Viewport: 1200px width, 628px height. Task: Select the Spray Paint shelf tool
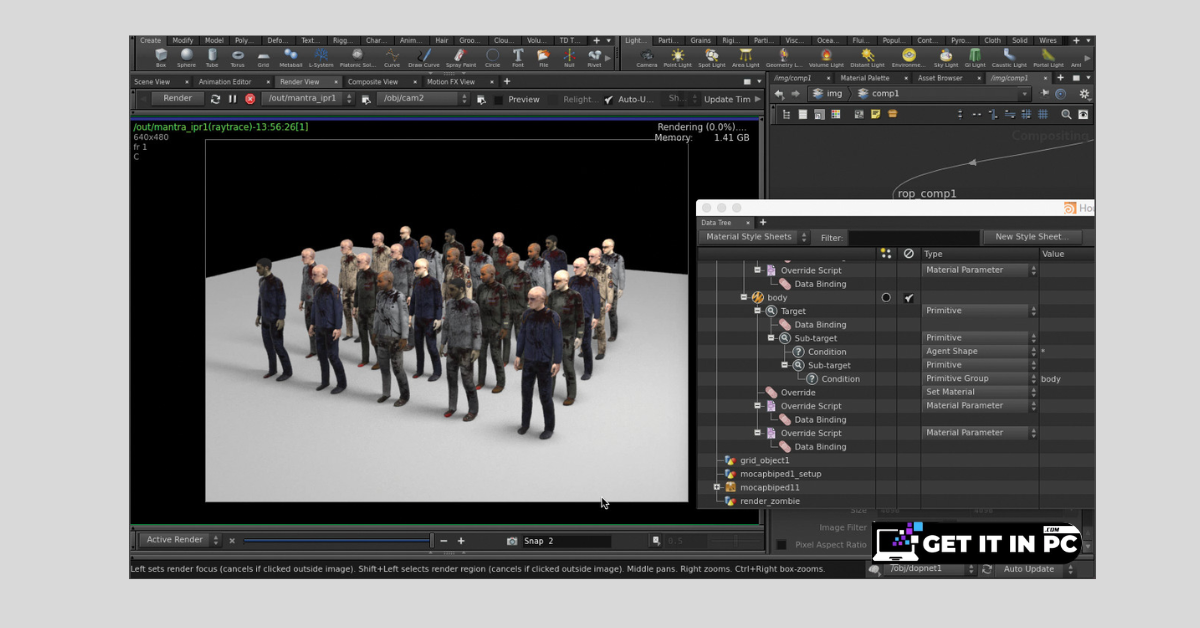point(459,57)
